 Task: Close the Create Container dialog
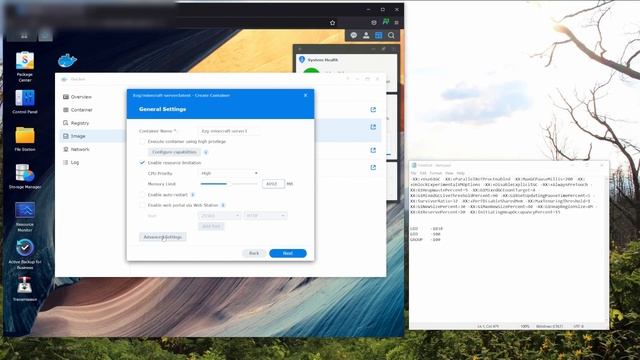306,95
